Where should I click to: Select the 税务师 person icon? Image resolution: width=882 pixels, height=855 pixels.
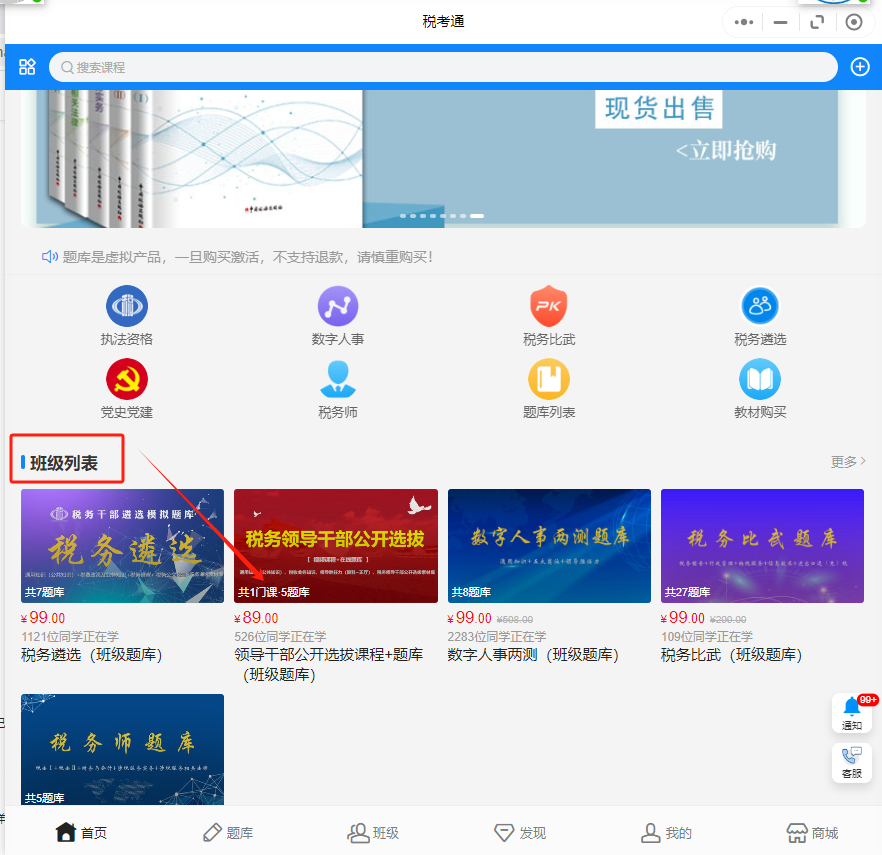point(338,379)
